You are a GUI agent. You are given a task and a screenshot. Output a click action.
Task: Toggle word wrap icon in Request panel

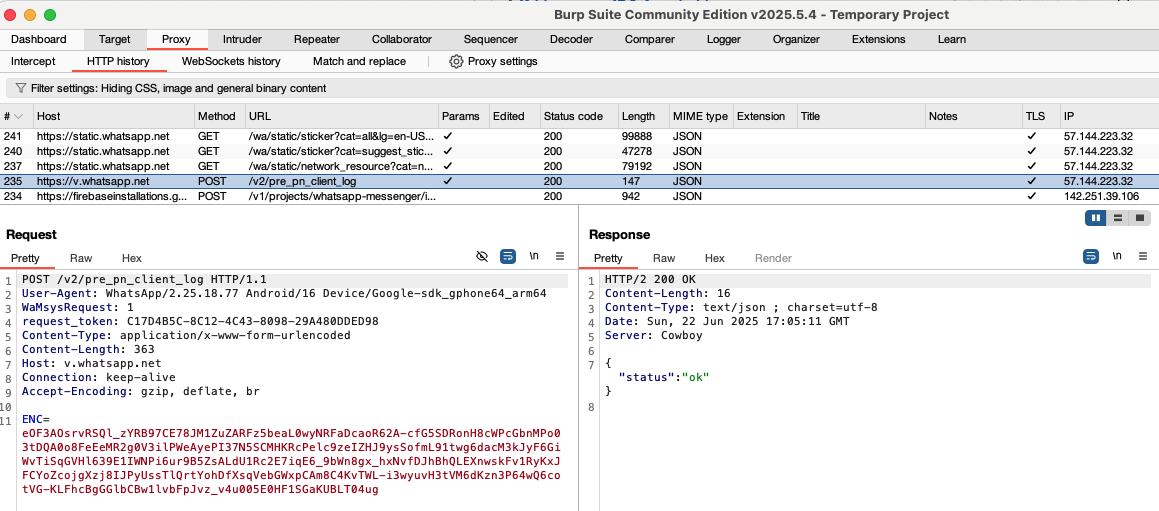point(508,256)
